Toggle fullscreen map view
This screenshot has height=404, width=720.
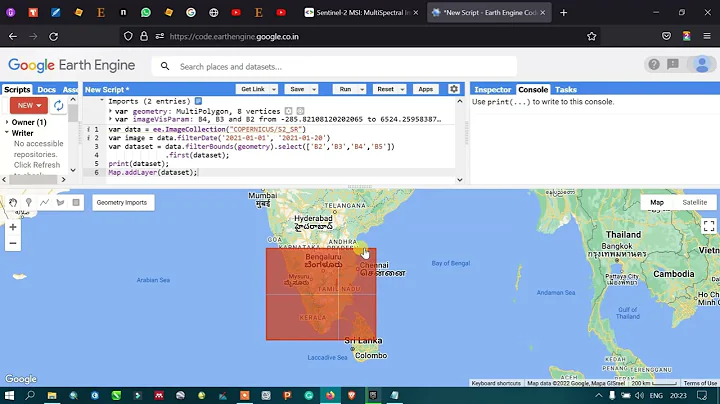pos(709,226)
